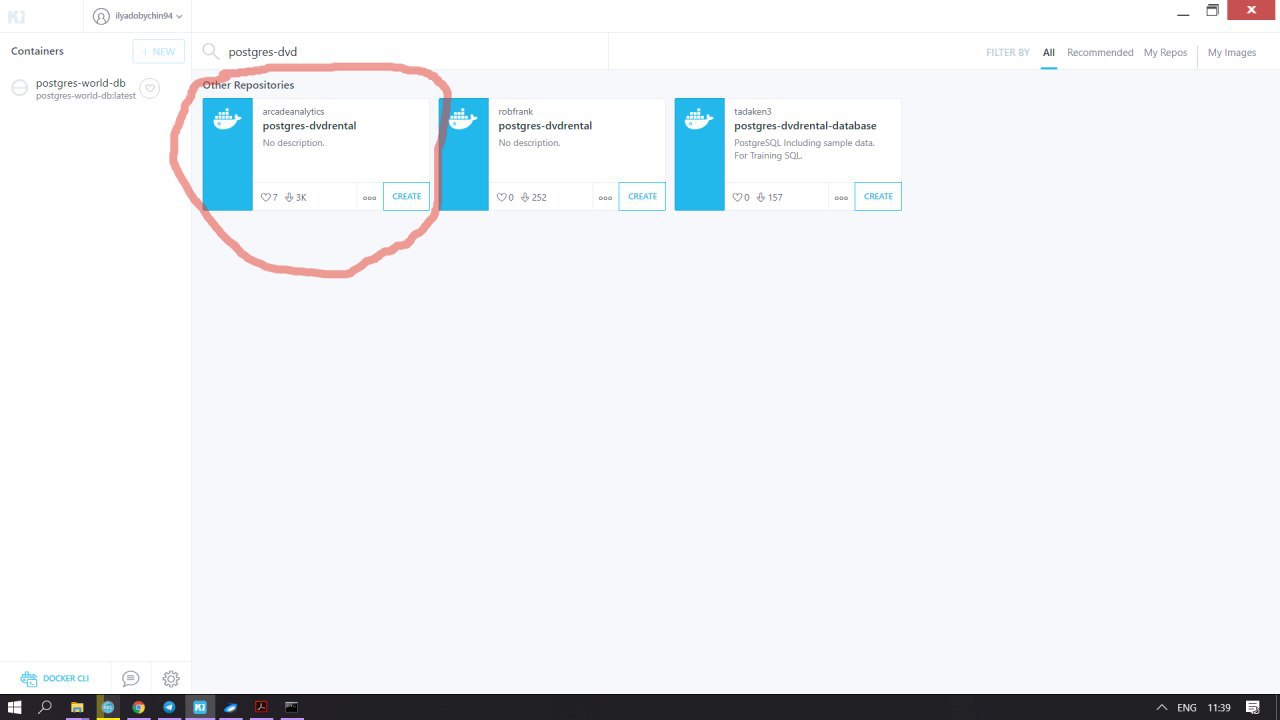Screen dimensions: 1280x720
Task: Click the heart icon on the tadaken3 card
Action: point(738,197)
